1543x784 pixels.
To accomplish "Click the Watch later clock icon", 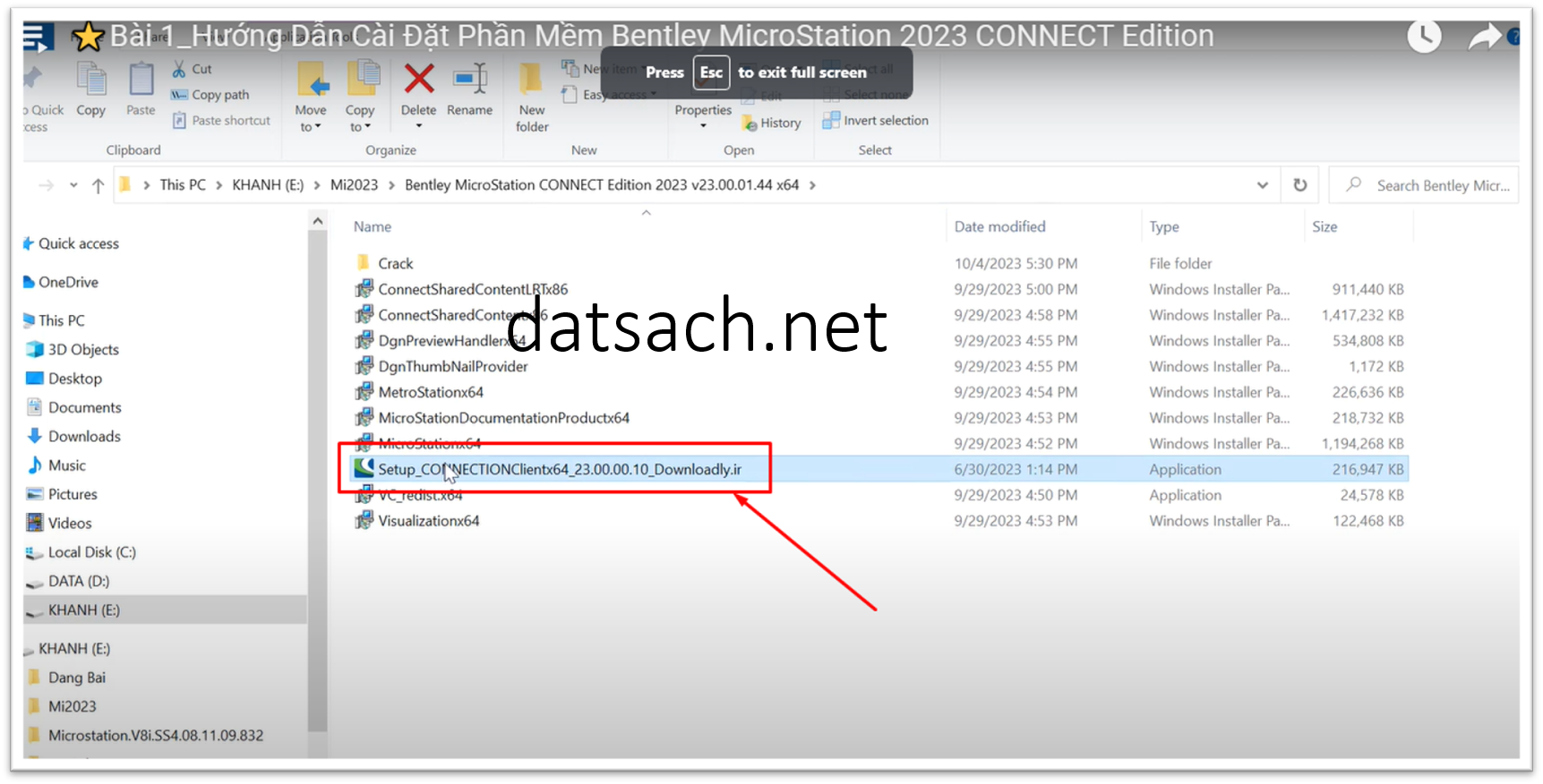I will (x=1424, y=37).
